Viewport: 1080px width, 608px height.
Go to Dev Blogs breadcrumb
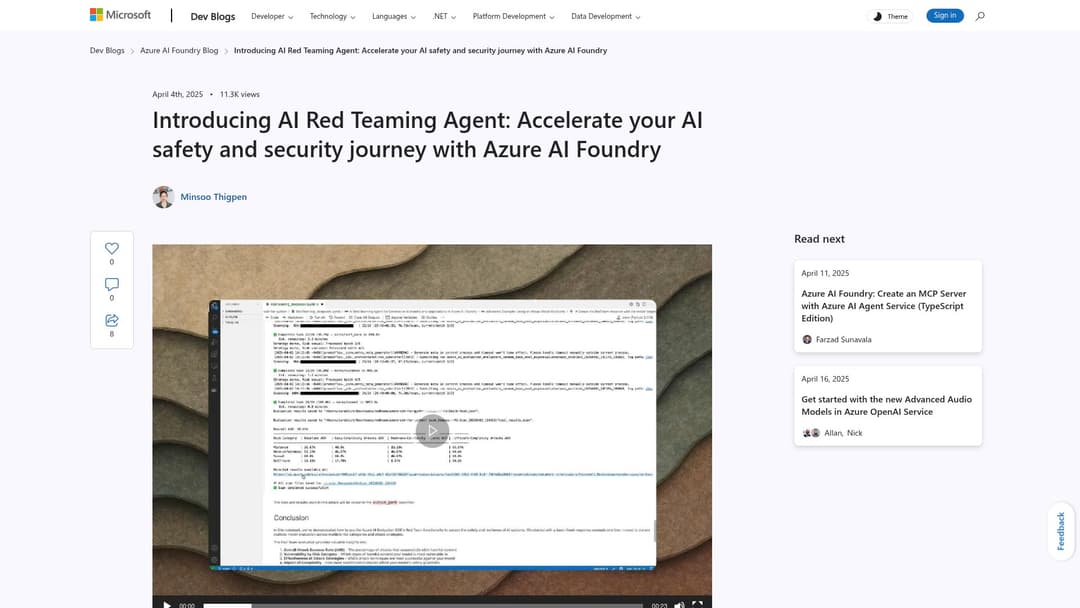point(107,50)
